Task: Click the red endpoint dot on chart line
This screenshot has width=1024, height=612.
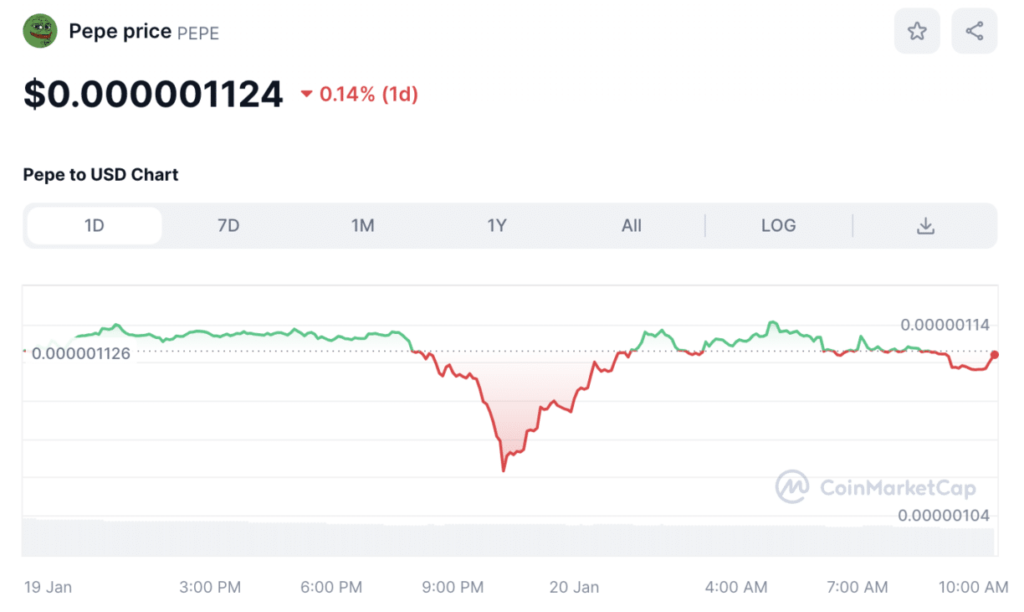Action: 994,354
